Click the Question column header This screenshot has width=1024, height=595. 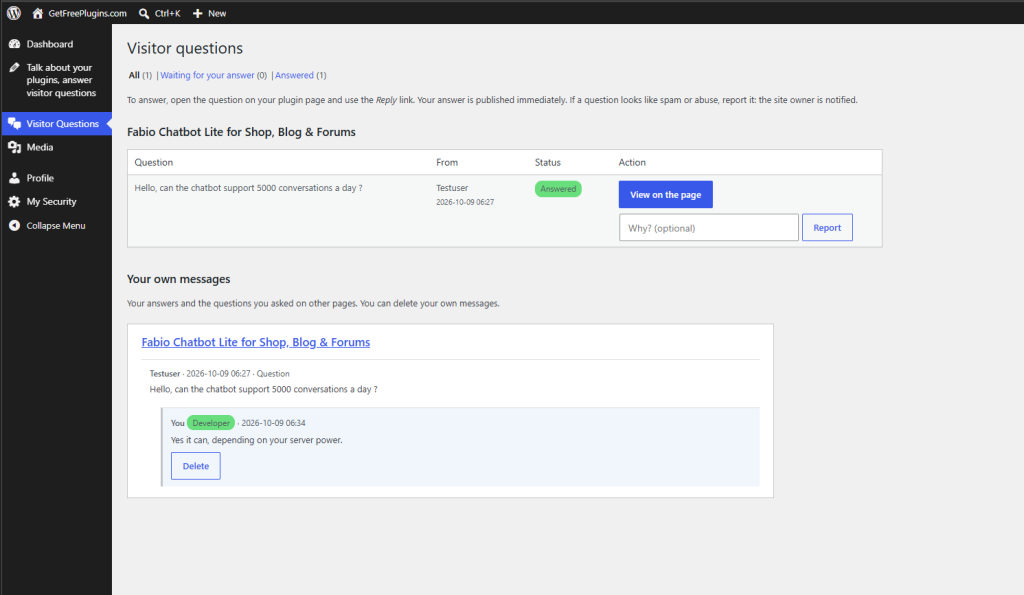[153, 163]
